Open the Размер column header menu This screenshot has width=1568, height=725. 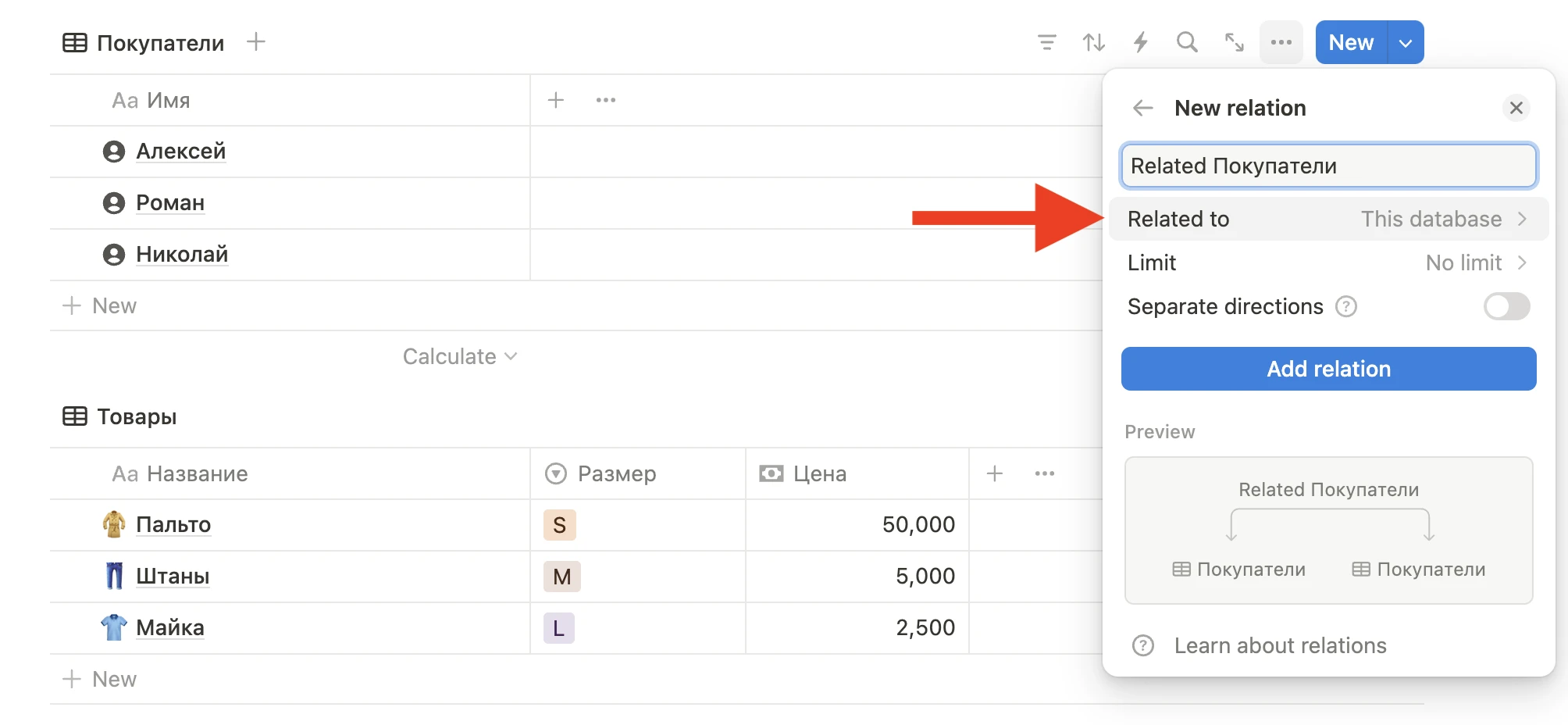click(x=617, y=473)
